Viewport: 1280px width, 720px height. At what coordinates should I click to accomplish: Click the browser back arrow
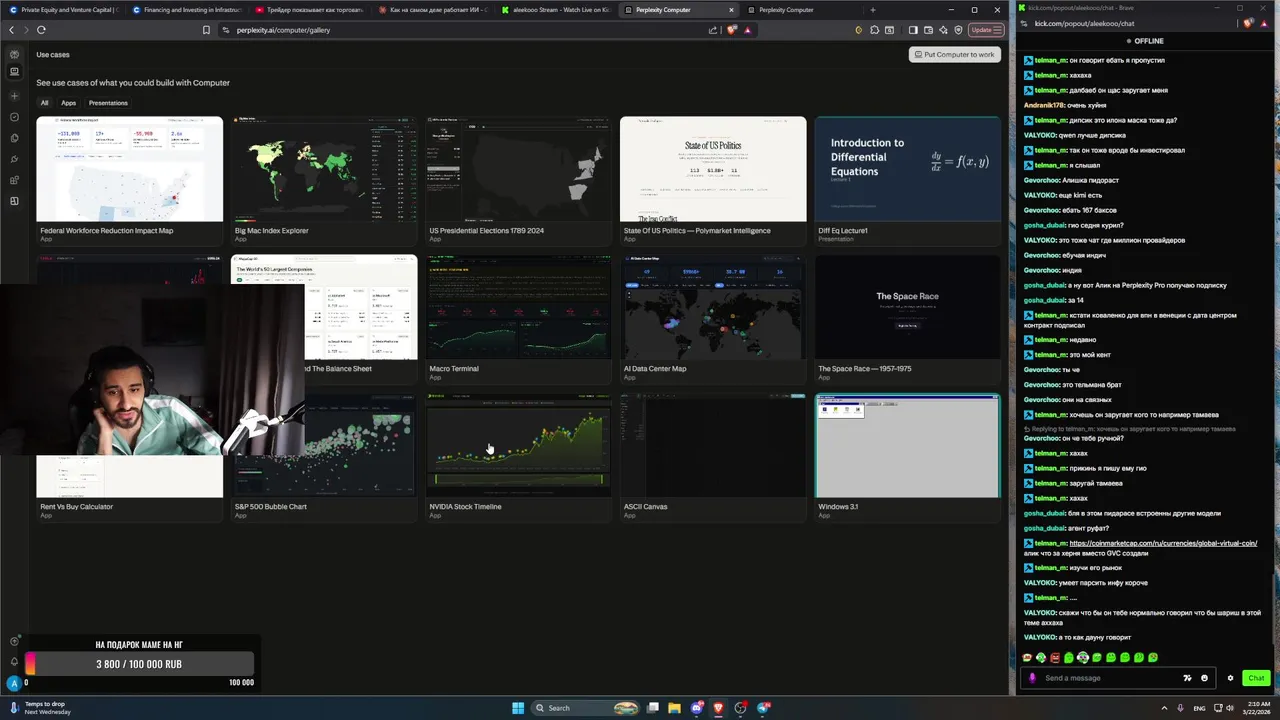click(12, 30)
